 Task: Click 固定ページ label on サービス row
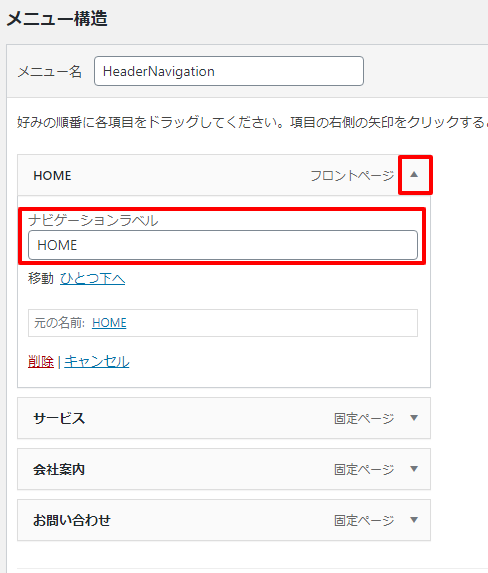coord(364,418)
